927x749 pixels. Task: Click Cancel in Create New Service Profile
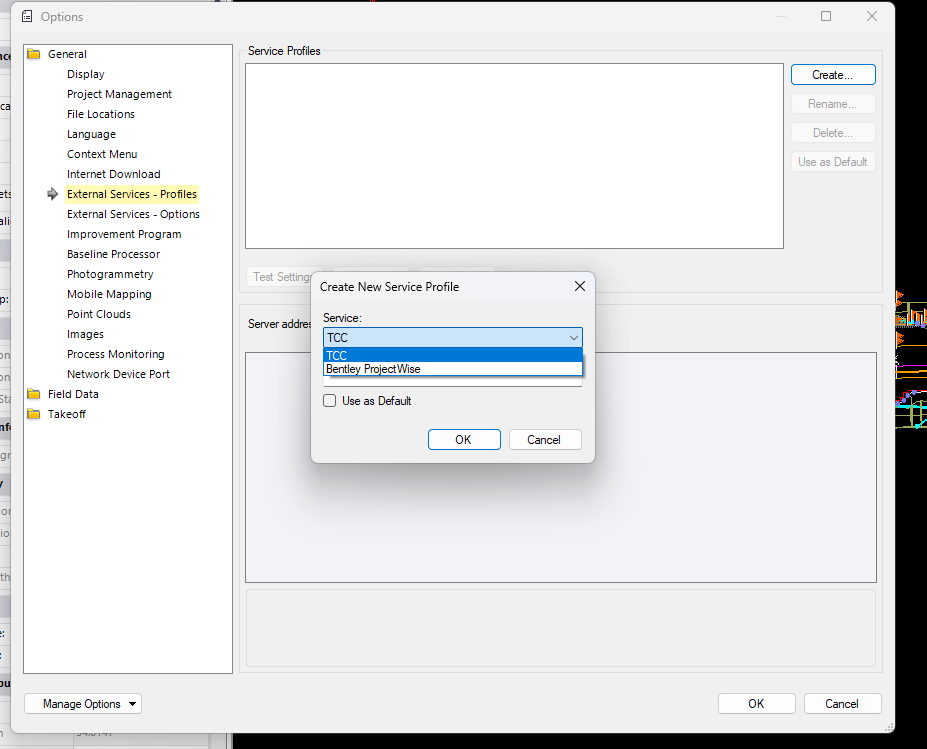tap(544, 440)
